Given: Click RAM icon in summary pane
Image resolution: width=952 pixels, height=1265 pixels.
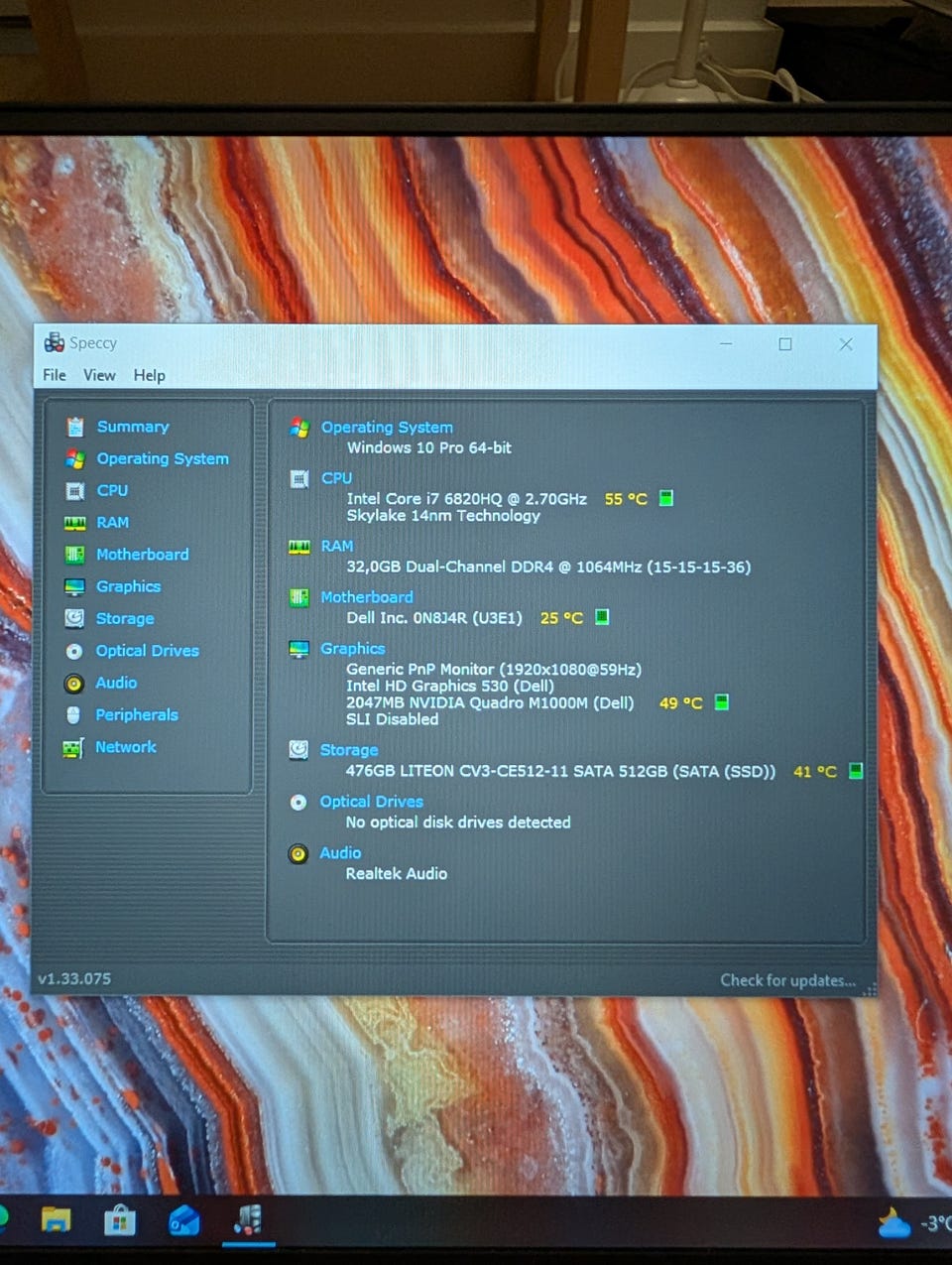Looking at the screenshot, I should click(298, 547).
